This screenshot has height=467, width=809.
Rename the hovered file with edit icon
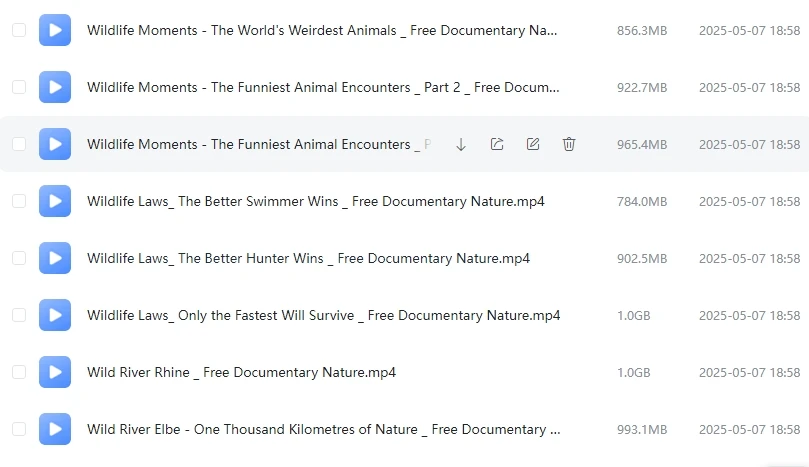tap(533, 144)
